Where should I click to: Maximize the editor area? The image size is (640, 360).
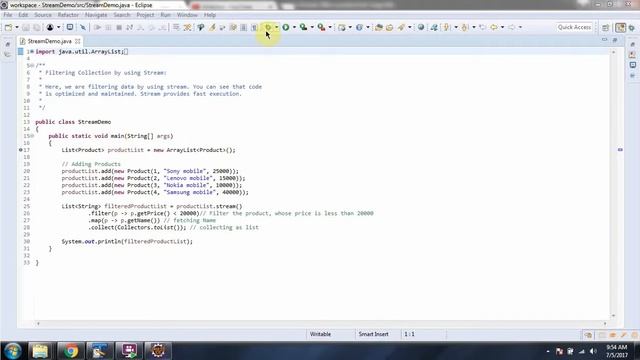pyautogui.click(x=615, y=40)
